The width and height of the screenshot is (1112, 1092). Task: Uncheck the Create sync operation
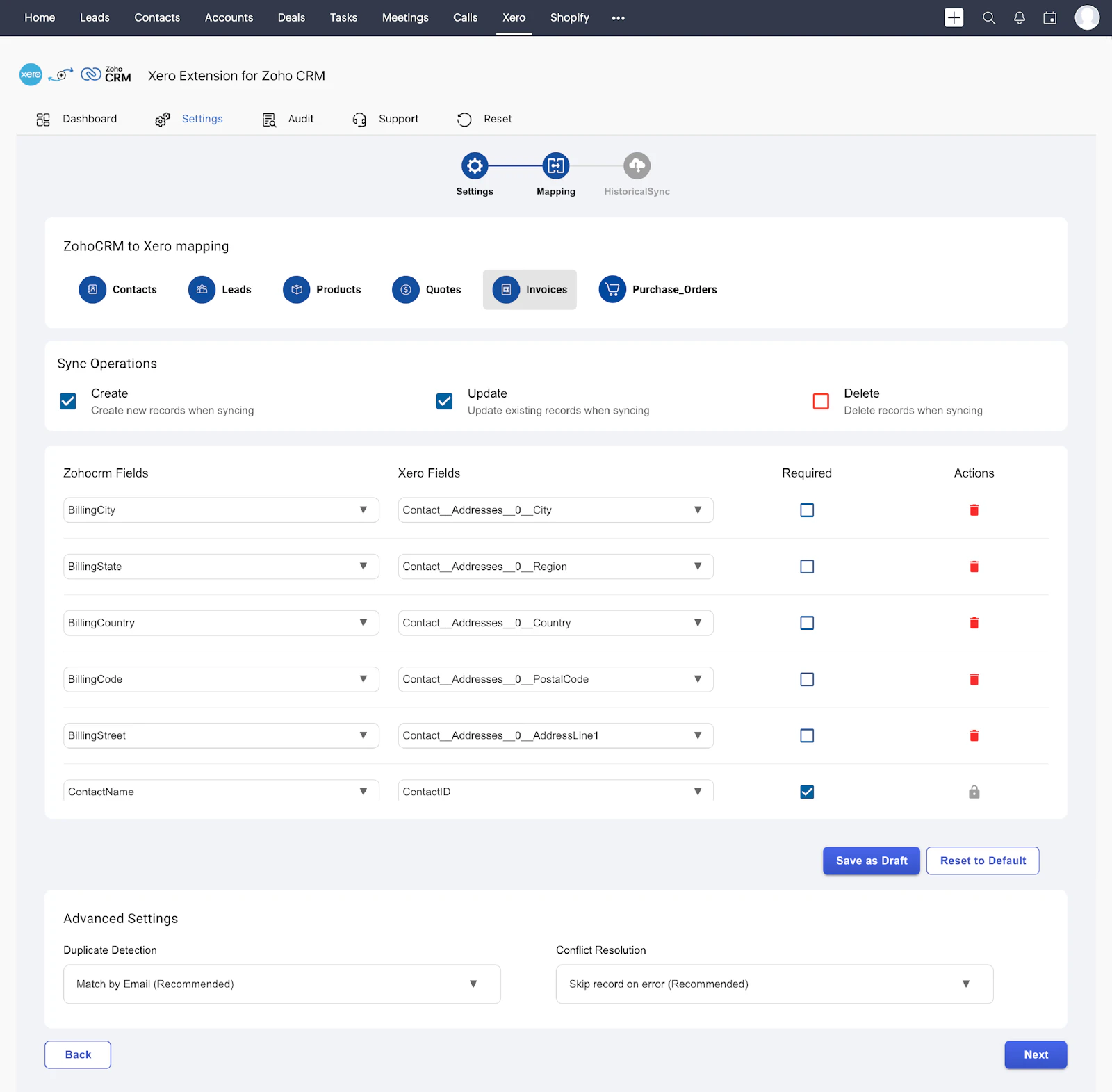(68, 401)
